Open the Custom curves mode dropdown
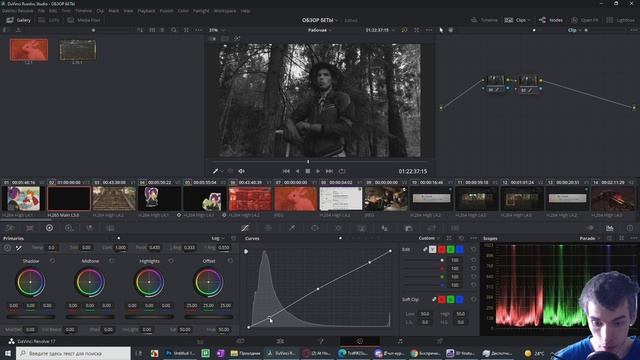The width and height of the screenshot is (640, 360). (429, 238)
